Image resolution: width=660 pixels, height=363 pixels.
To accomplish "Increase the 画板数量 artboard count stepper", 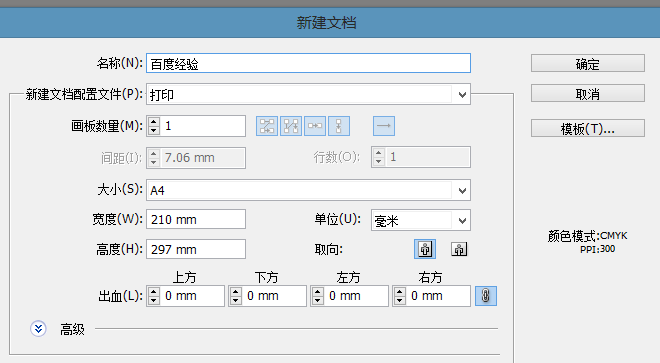I will click(154, 122).
